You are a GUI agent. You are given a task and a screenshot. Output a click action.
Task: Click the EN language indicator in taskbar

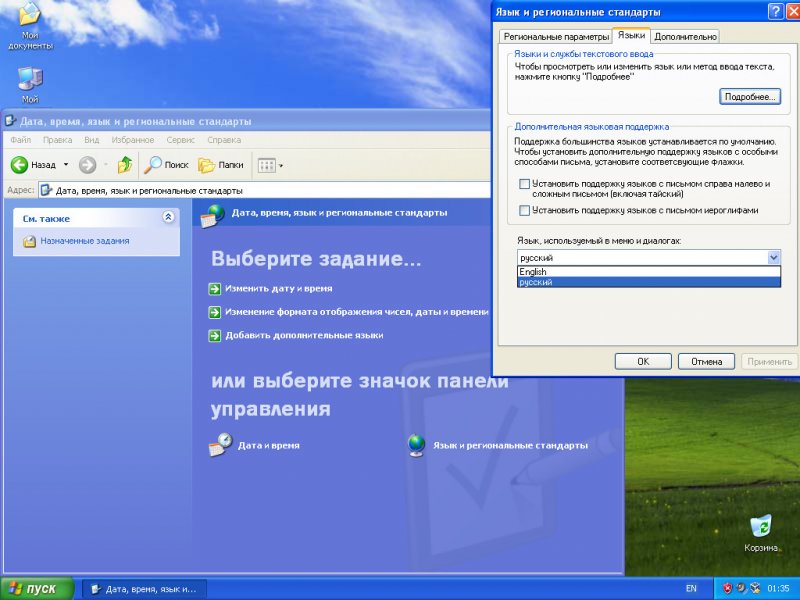[x=691, y=588]
